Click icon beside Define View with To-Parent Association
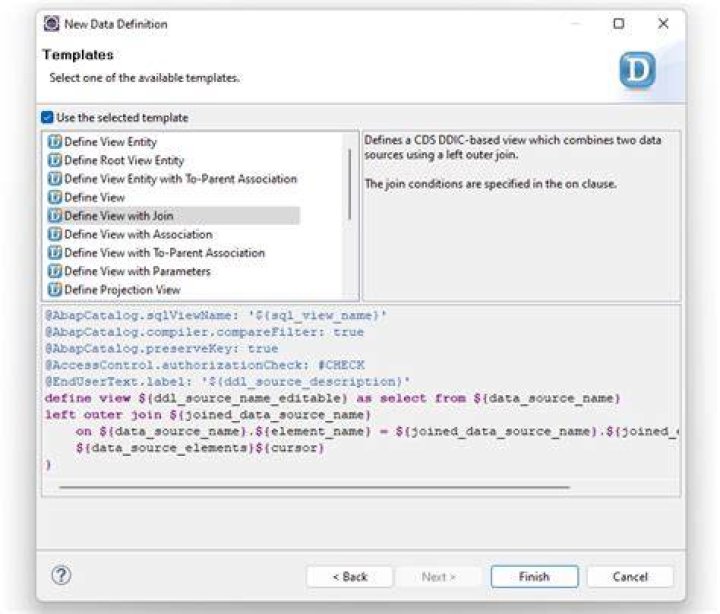This screenshot has height=614, width=720. (x=55, y=253)
